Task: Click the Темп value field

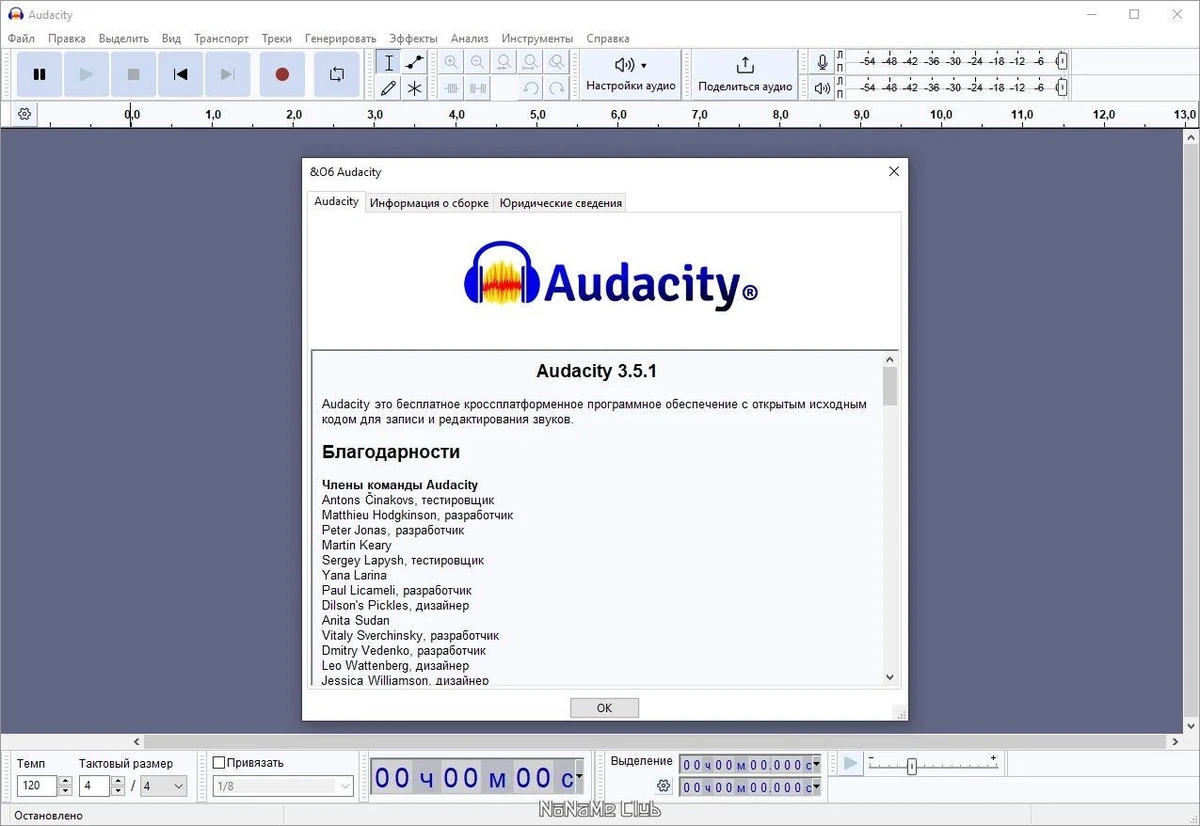Action: pyautogui.click(x=37, y=786)
